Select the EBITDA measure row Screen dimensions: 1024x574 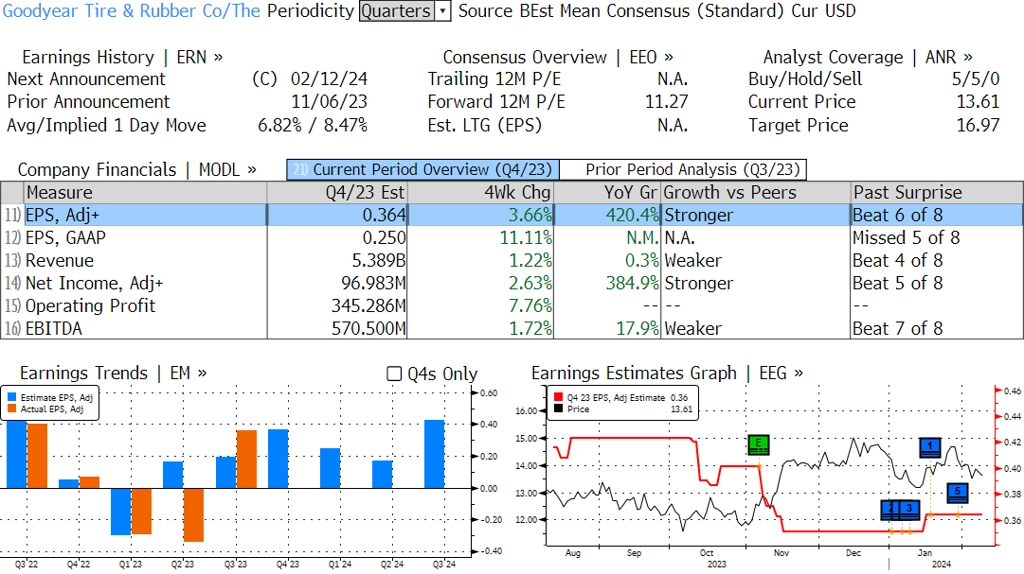click(x=511, y=328)
